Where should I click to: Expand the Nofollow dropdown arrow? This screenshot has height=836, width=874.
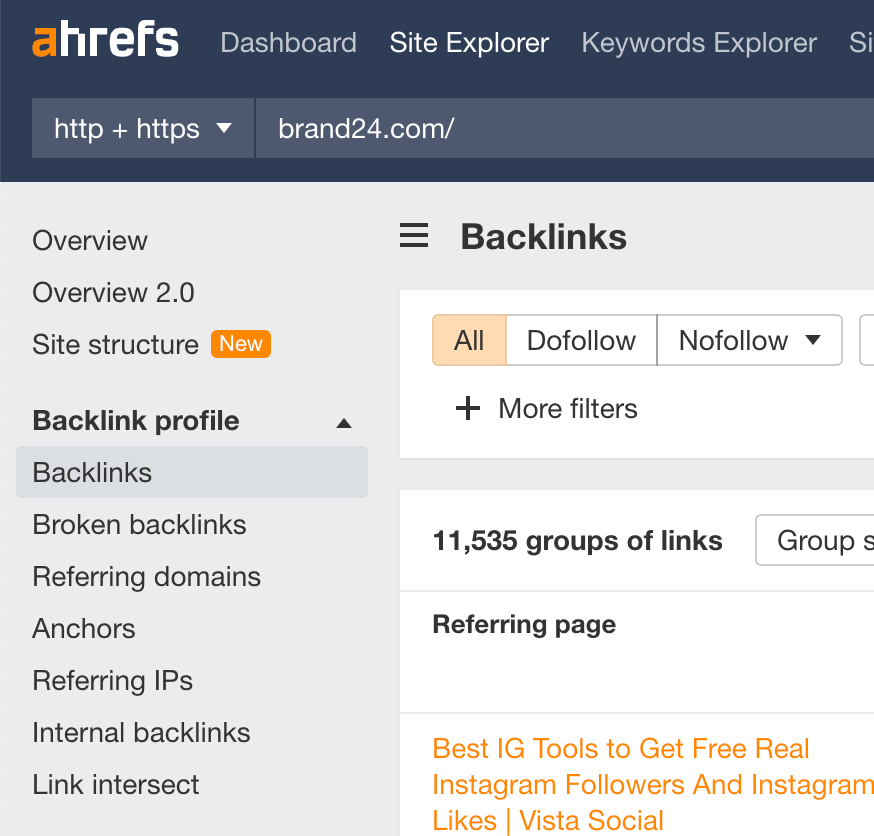point(812,340)
